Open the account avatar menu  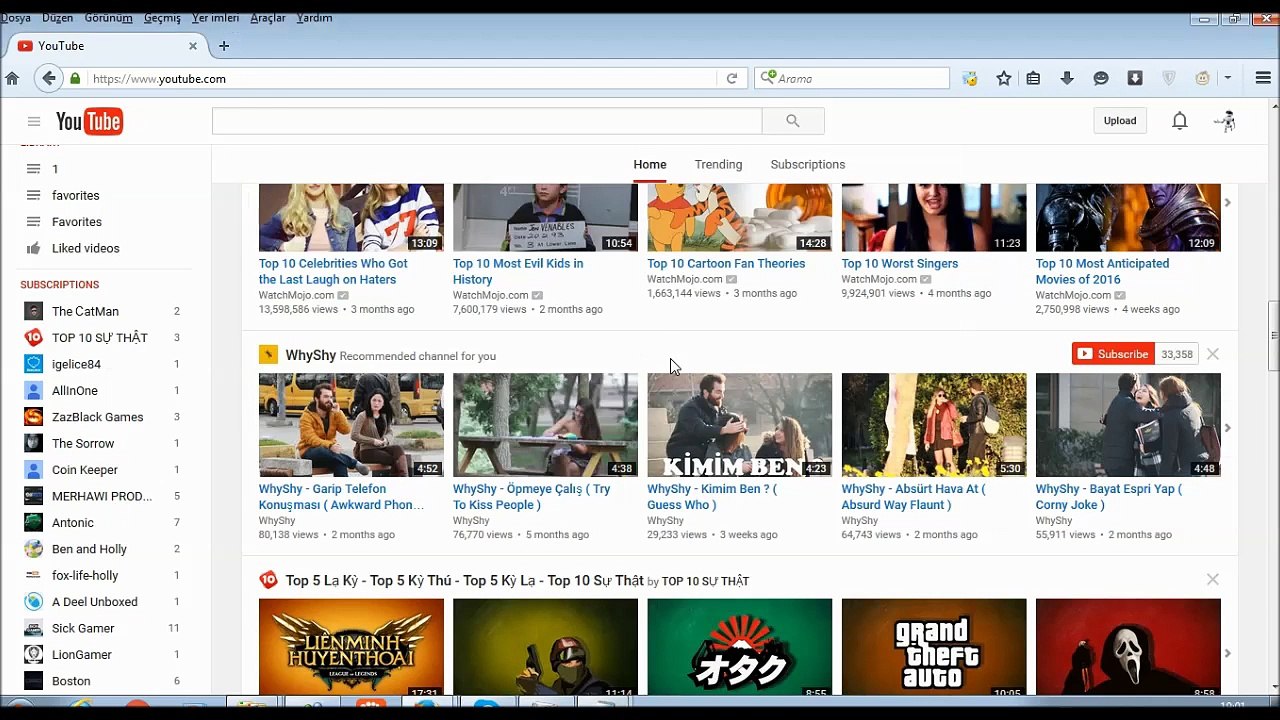1226,121
